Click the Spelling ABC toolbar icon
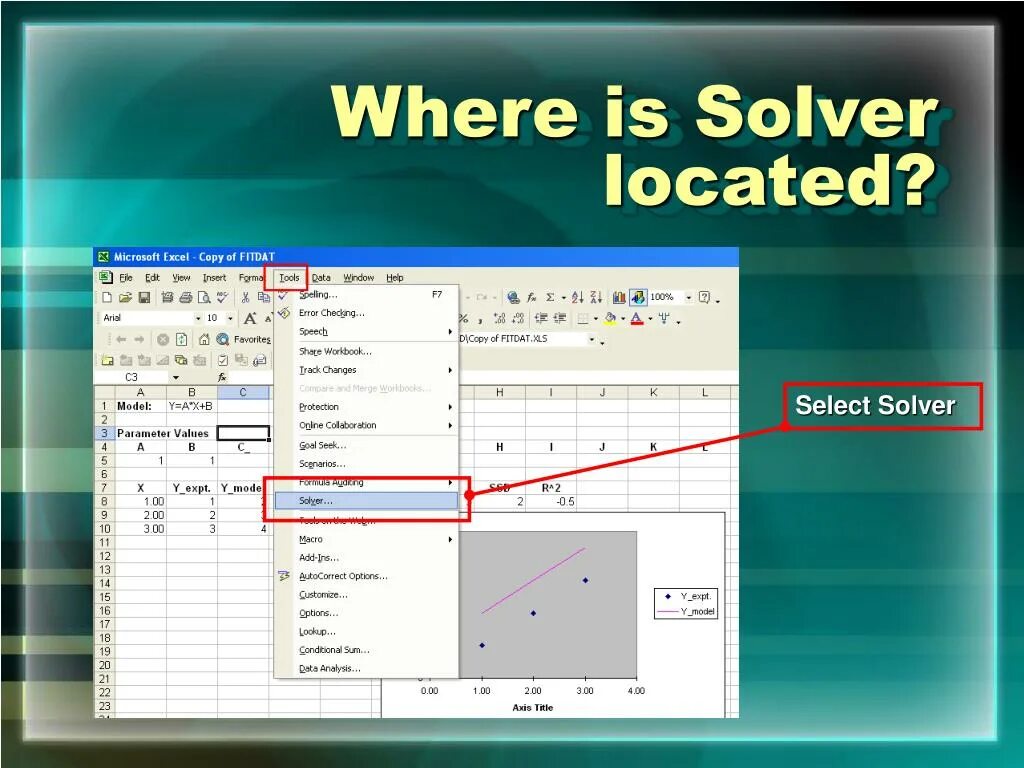 (x=222, y=298)
